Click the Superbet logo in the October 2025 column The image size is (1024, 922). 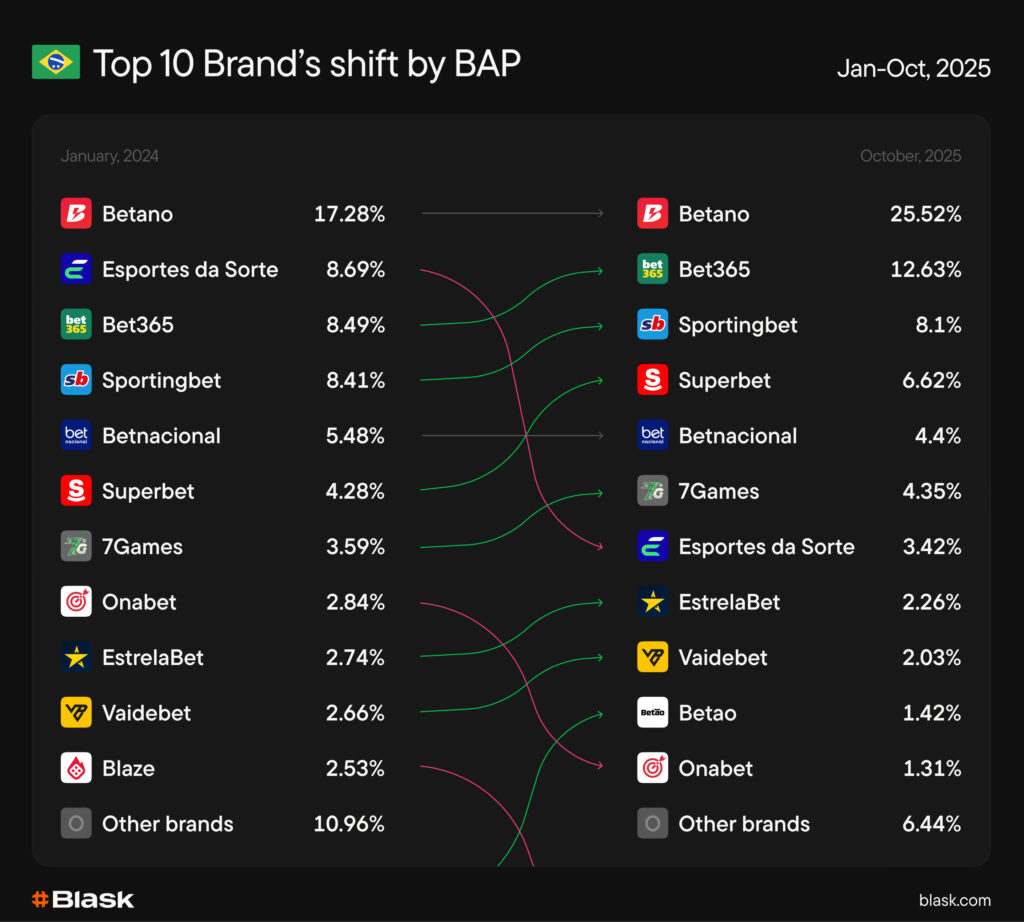[x=652, y=380]
